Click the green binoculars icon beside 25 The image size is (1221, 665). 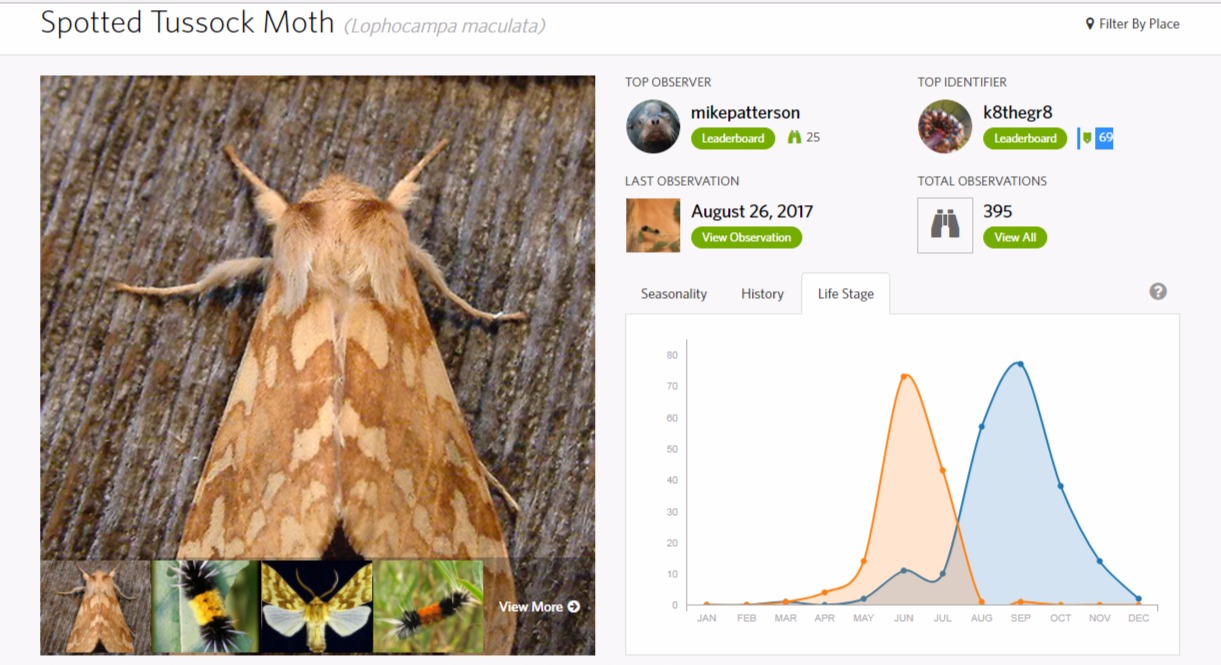tap(795, 137)
